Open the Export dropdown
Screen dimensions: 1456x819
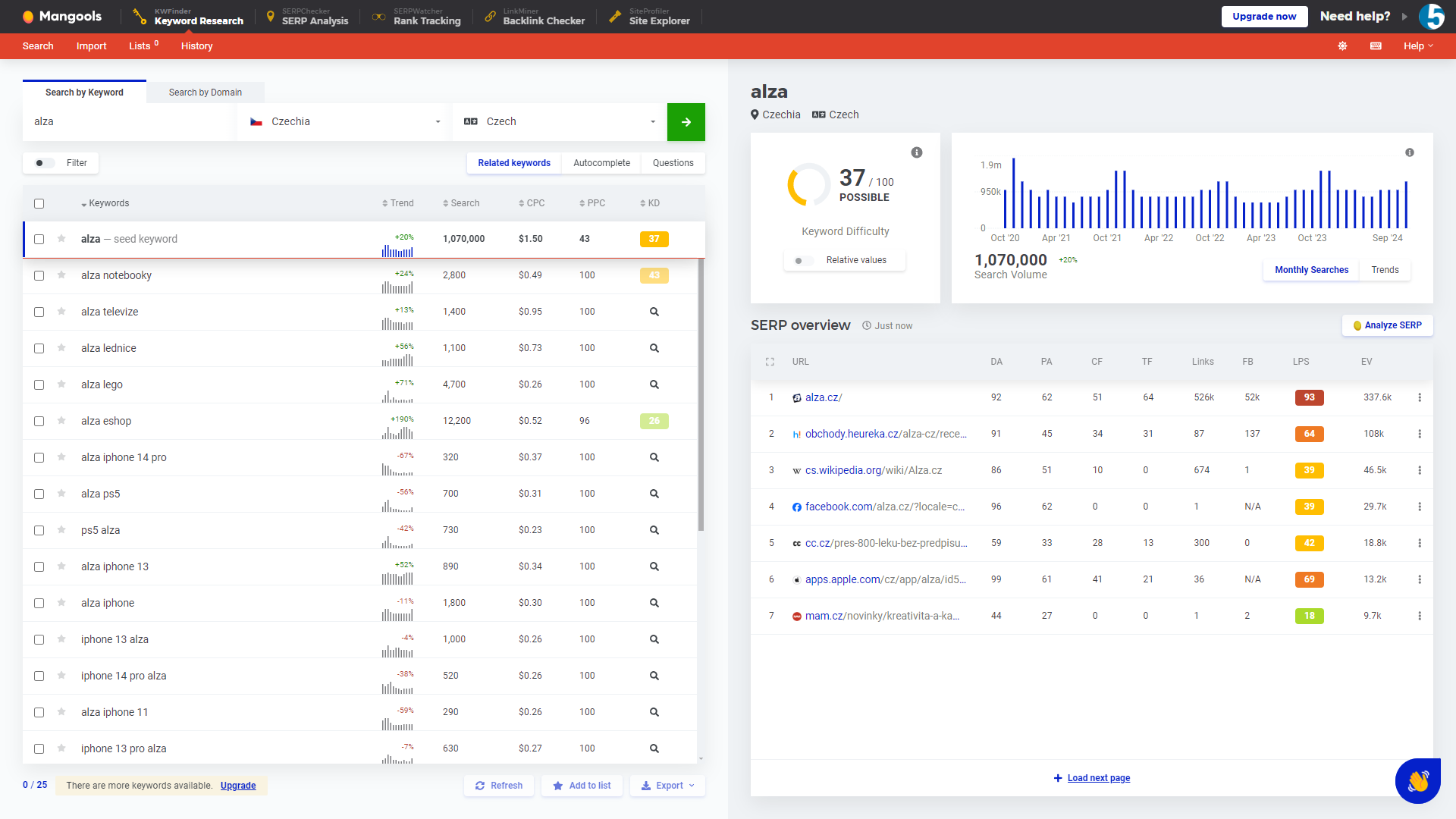(x=667, y=786)
